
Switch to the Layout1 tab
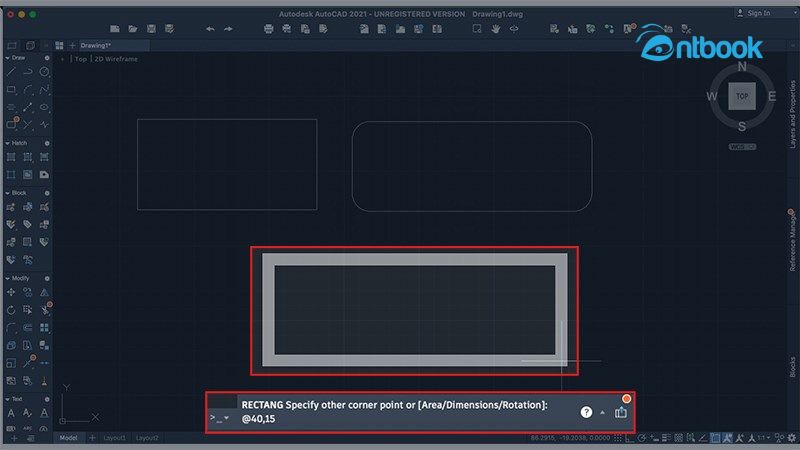click(x=115, y=438)
